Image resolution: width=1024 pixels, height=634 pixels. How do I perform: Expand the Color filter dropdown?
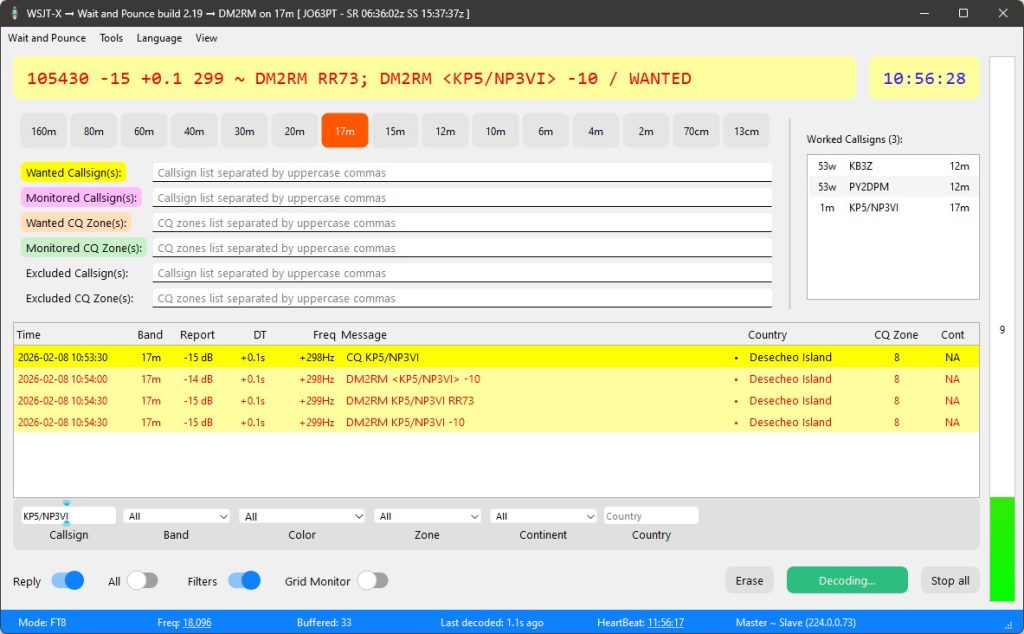(302, 516)
